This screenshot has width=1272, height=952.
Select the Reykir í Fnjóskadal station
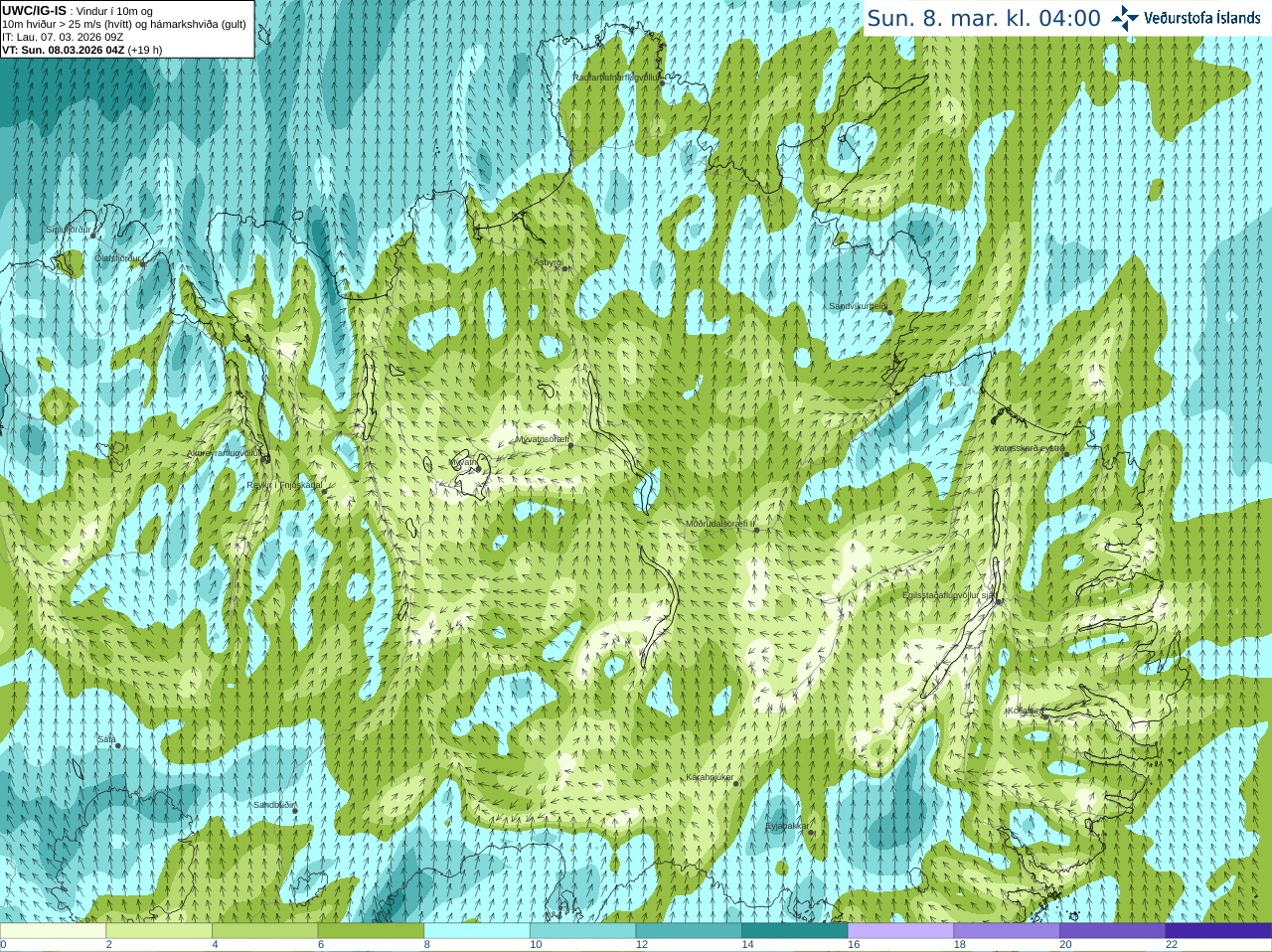click(x=324, y=491)
